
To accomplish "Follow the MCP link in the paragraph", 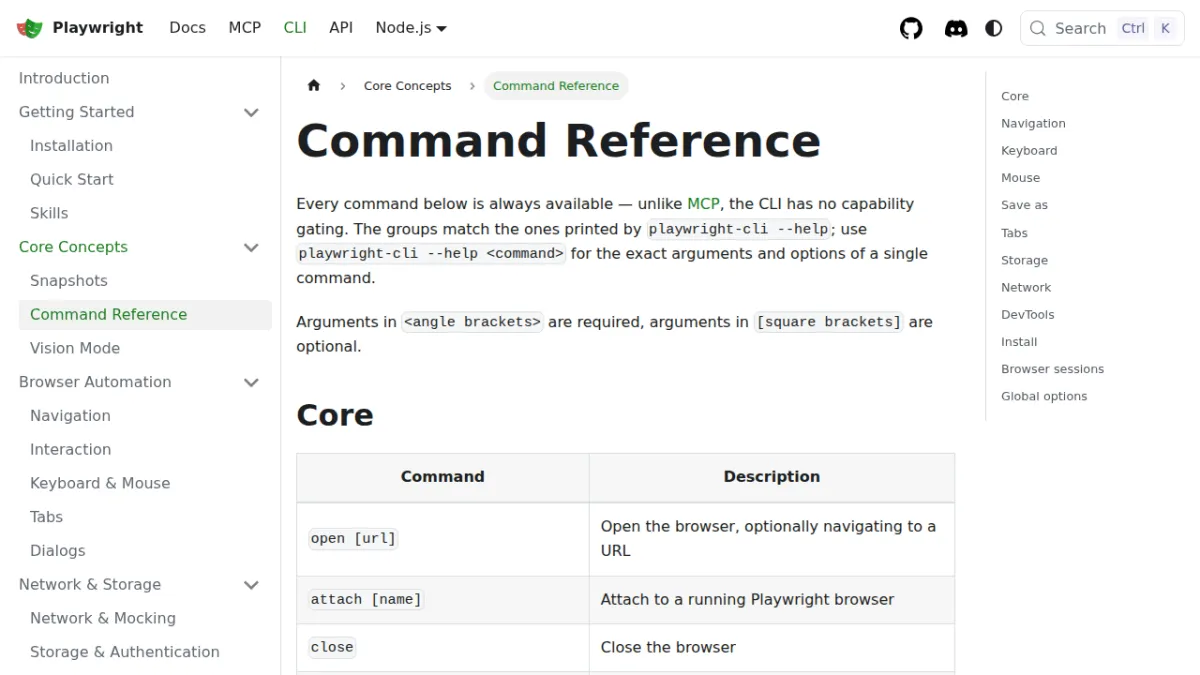I will pyautogui.click(x=703, y=204).
